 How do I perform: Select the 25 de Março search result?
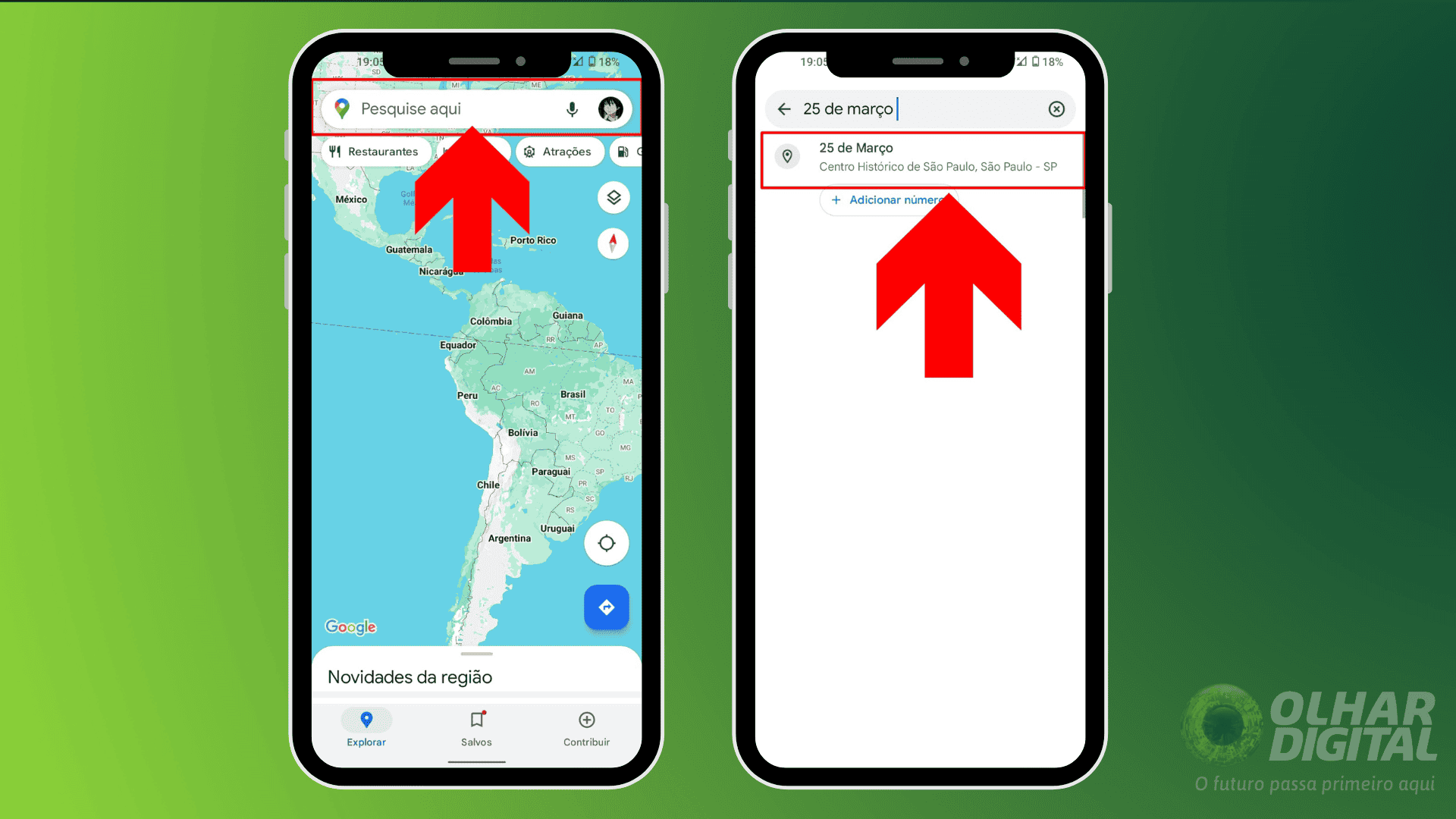921,156
